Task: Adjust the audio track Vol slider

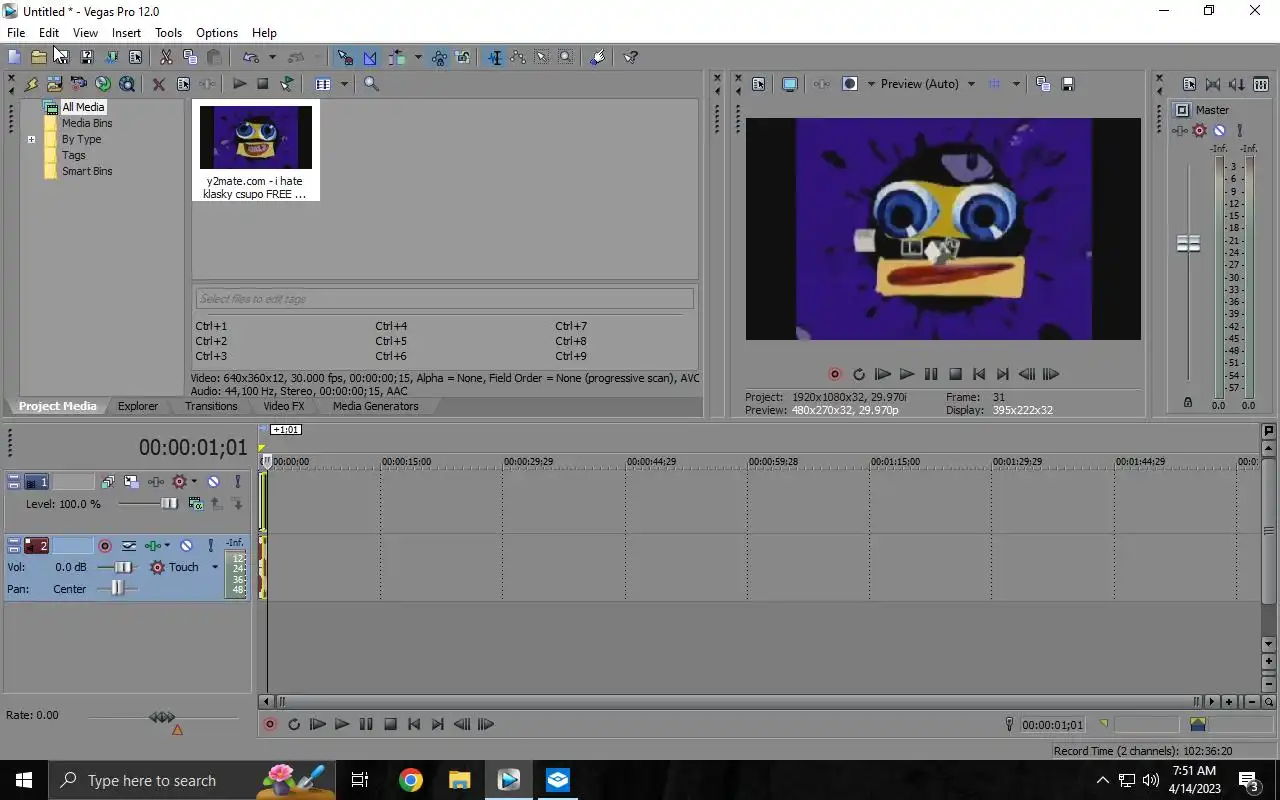Action: tap(124, 567)
